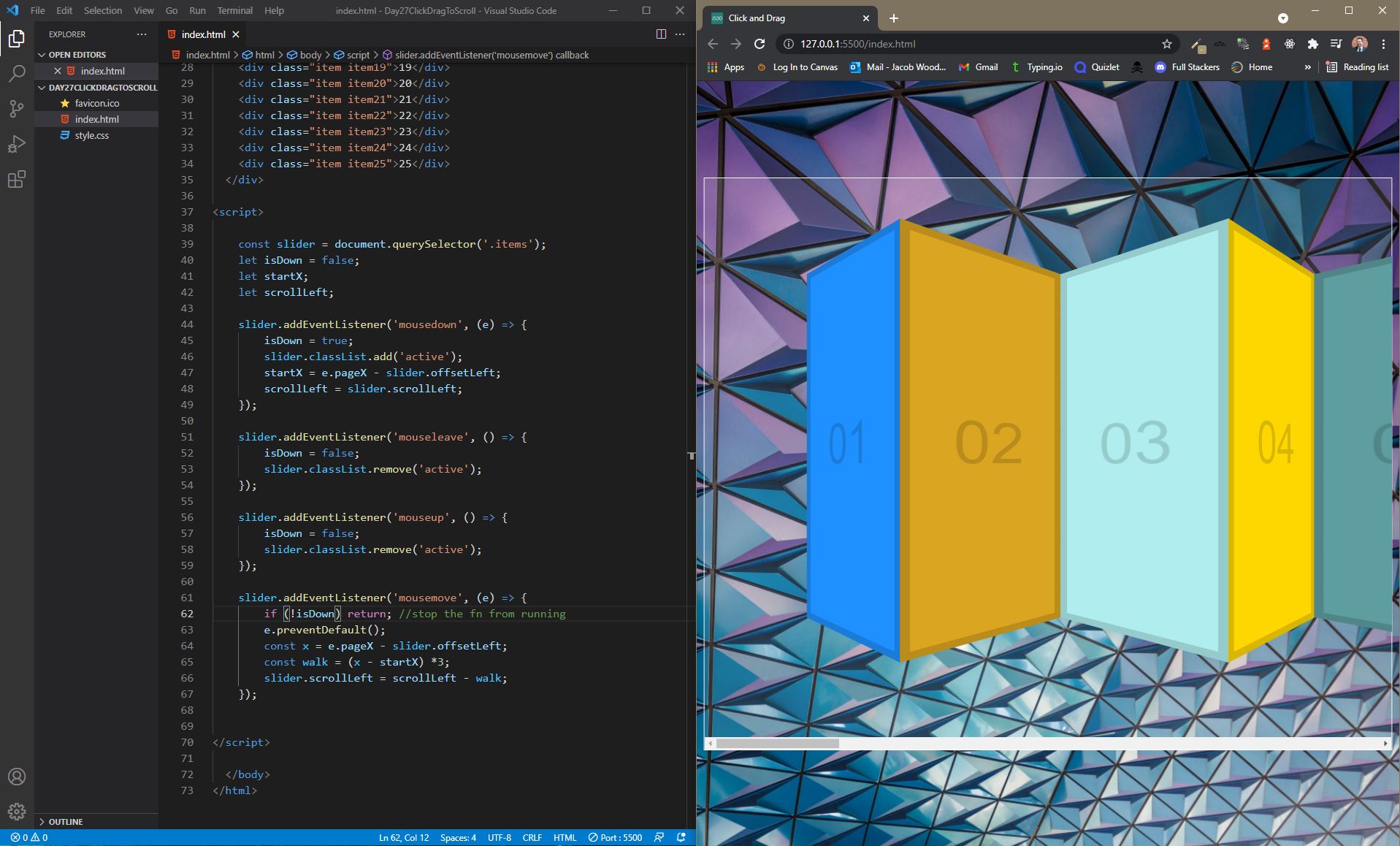Click UTF-8 encoding in status bar
This screenshot has height=846, width=1400.
[500, 837]
